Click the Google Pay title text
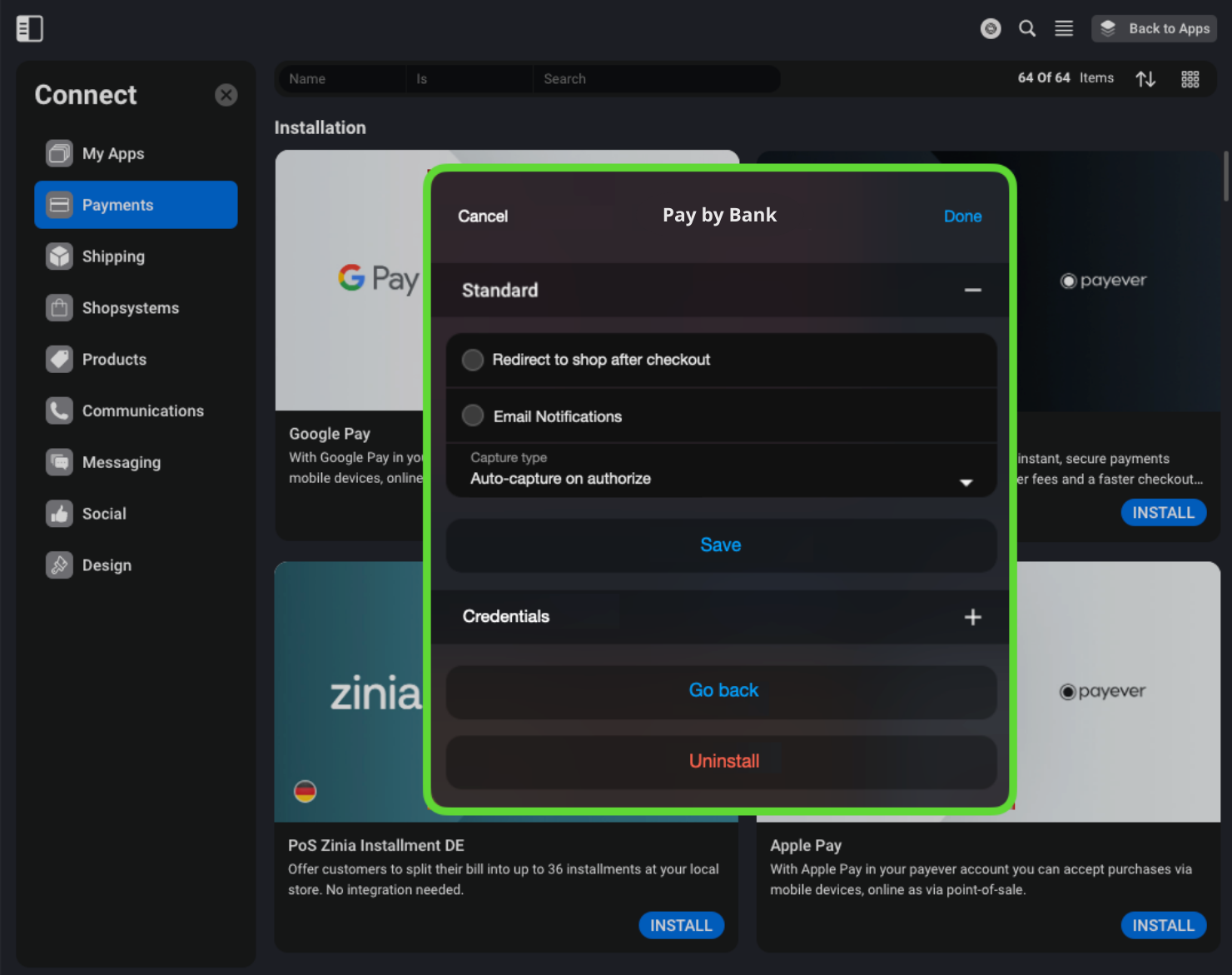Screen dimensions: 1232x975 tap(330, 434)
